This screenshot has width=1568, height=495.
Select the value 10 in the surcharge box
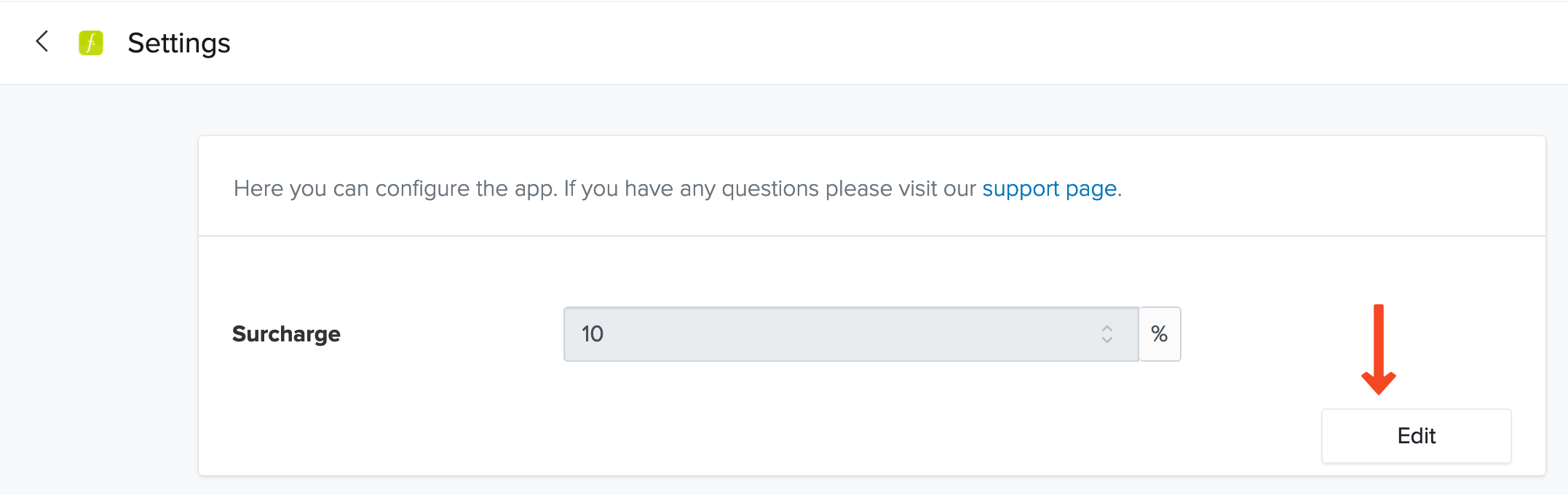pyautogui.click(x=593, y=334)
